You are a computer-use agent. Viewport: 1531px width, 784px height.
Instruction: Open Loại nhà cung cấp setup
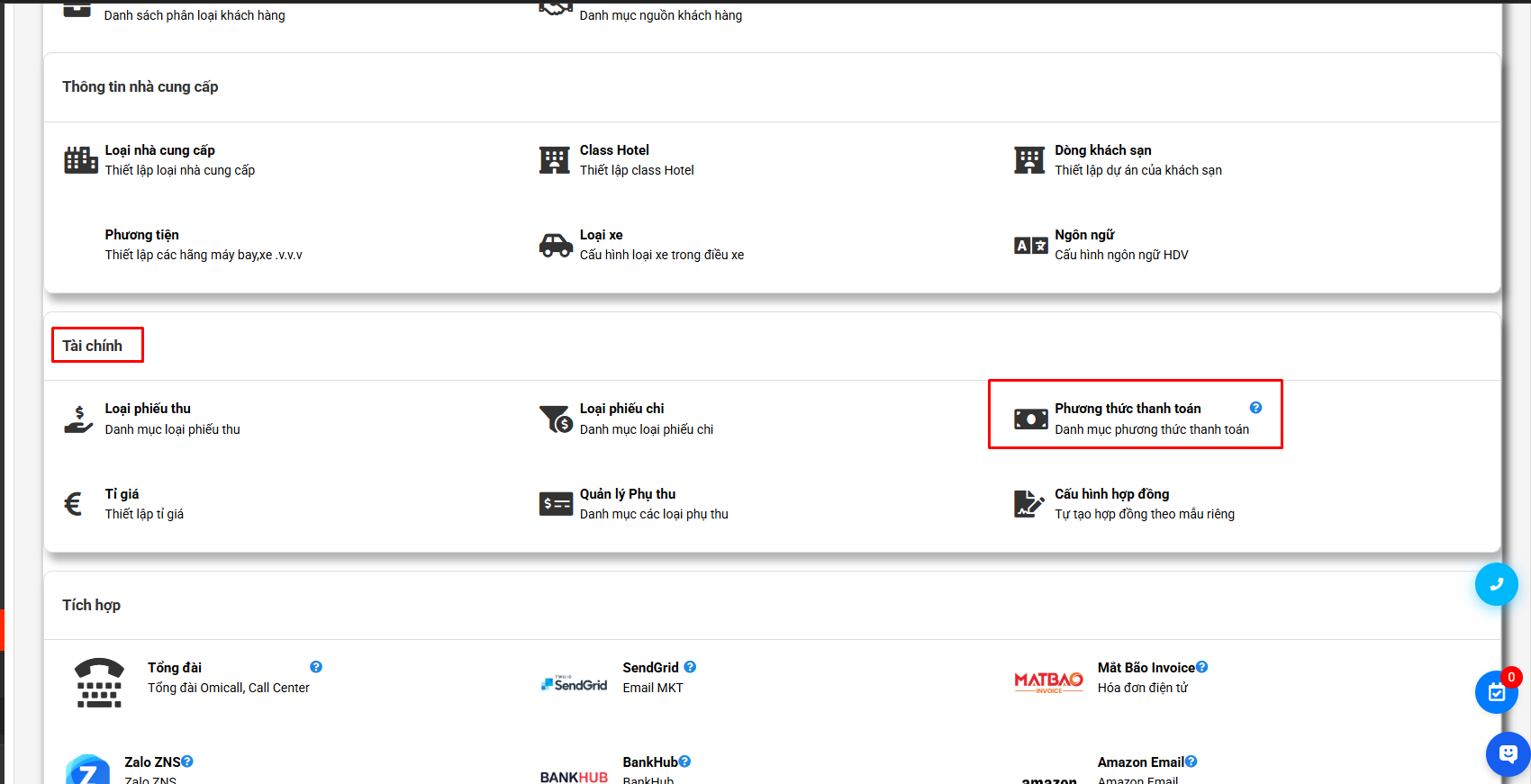tap(159, 150)
